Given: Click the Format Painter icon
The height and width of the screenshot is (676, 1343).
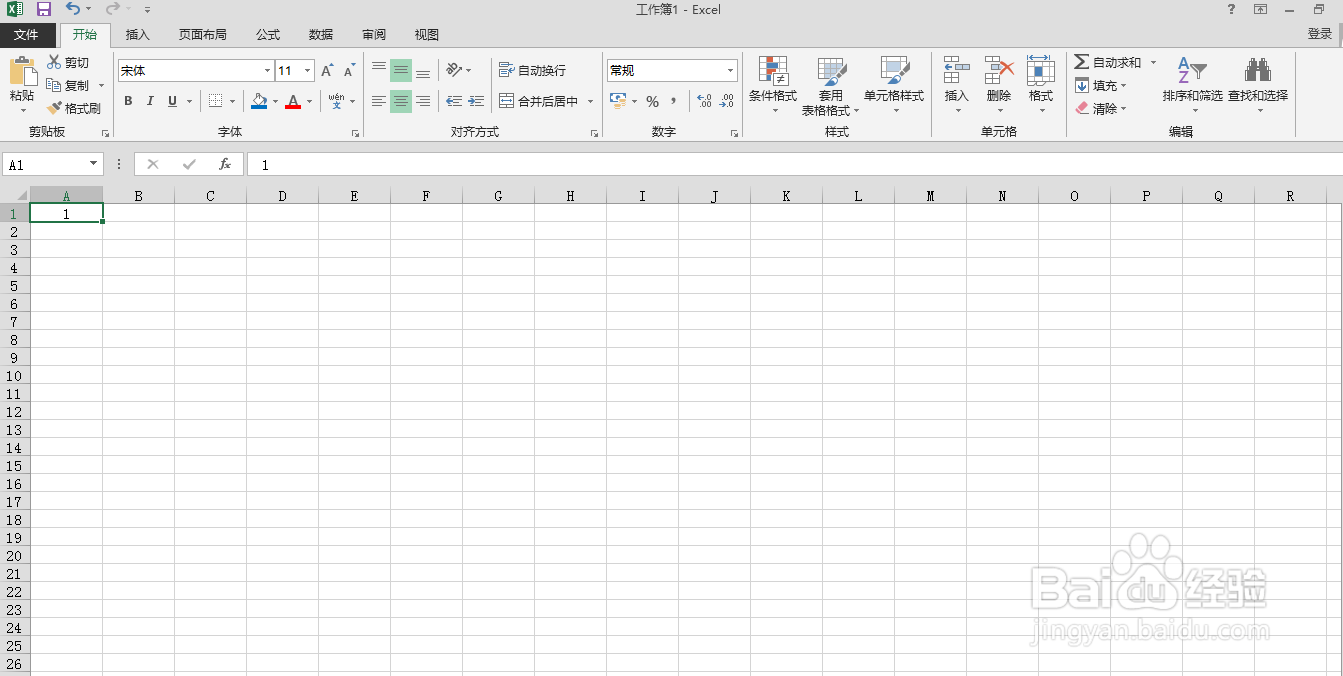Looking at the screenshot, I should click(75, 108).
